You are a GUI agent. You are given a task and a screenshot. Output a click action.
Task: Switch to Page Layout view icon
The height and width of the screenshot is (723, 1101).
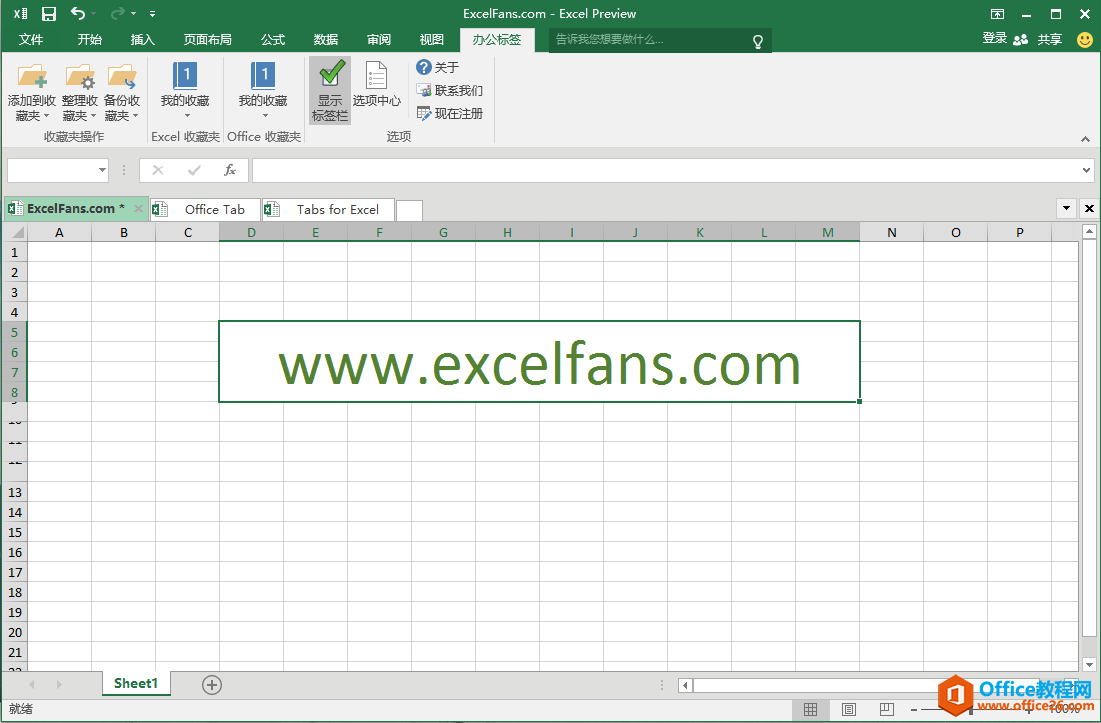pyautogui.click(x=848, y=710)
